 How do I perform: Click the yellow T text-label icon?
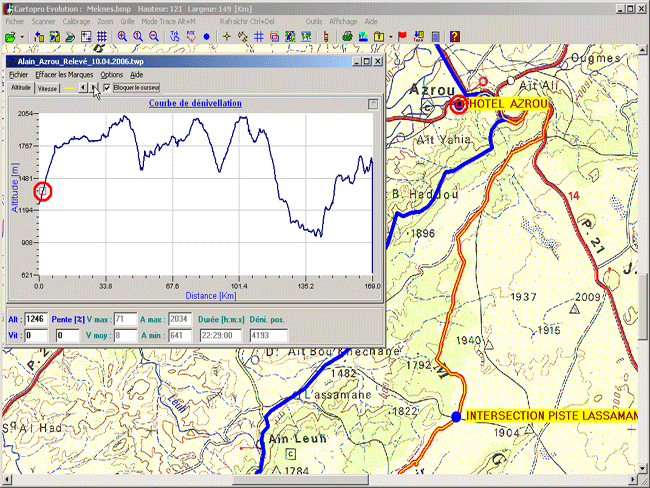379,37
